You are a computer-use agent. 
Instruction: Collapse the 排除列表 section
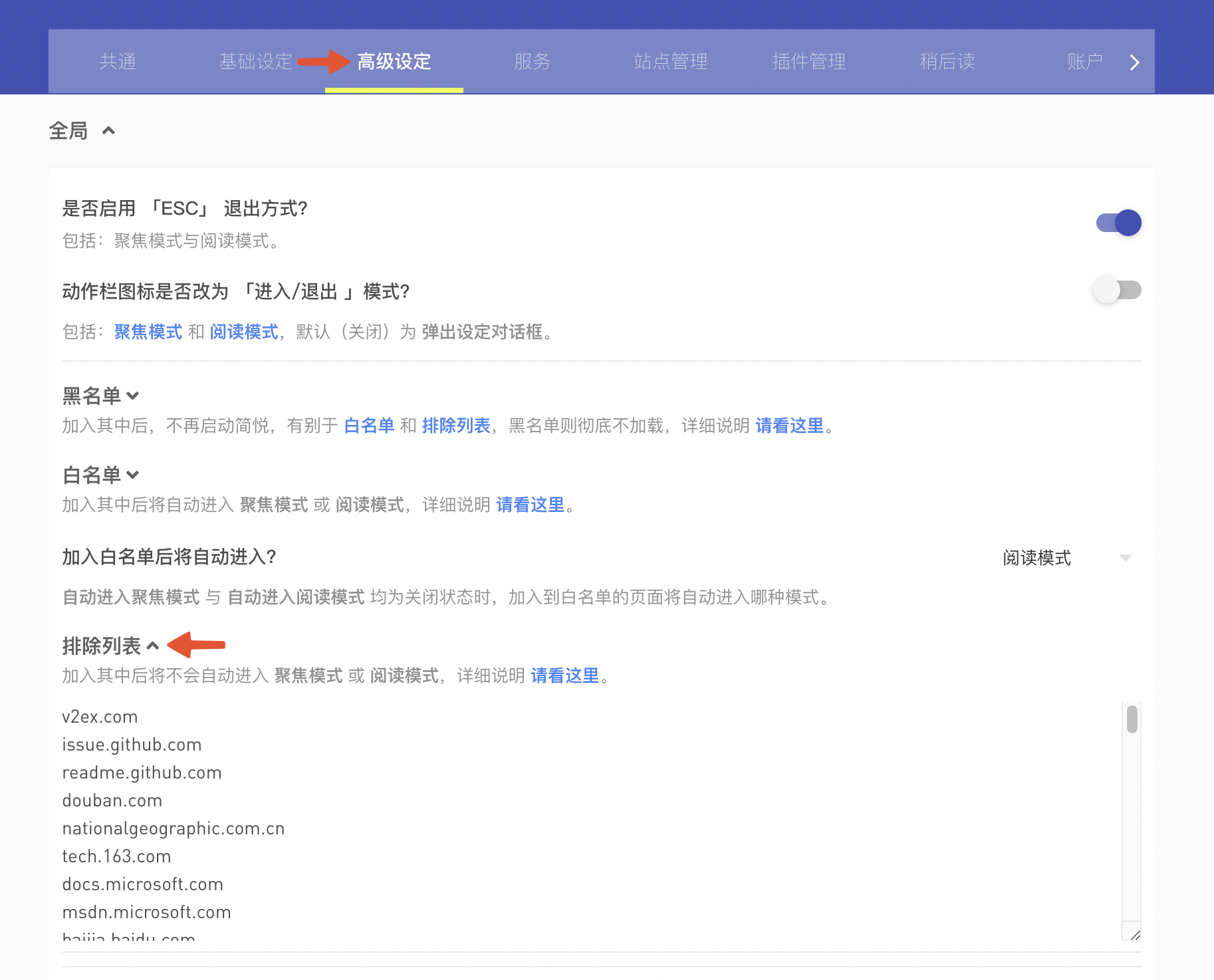(152, 646)
